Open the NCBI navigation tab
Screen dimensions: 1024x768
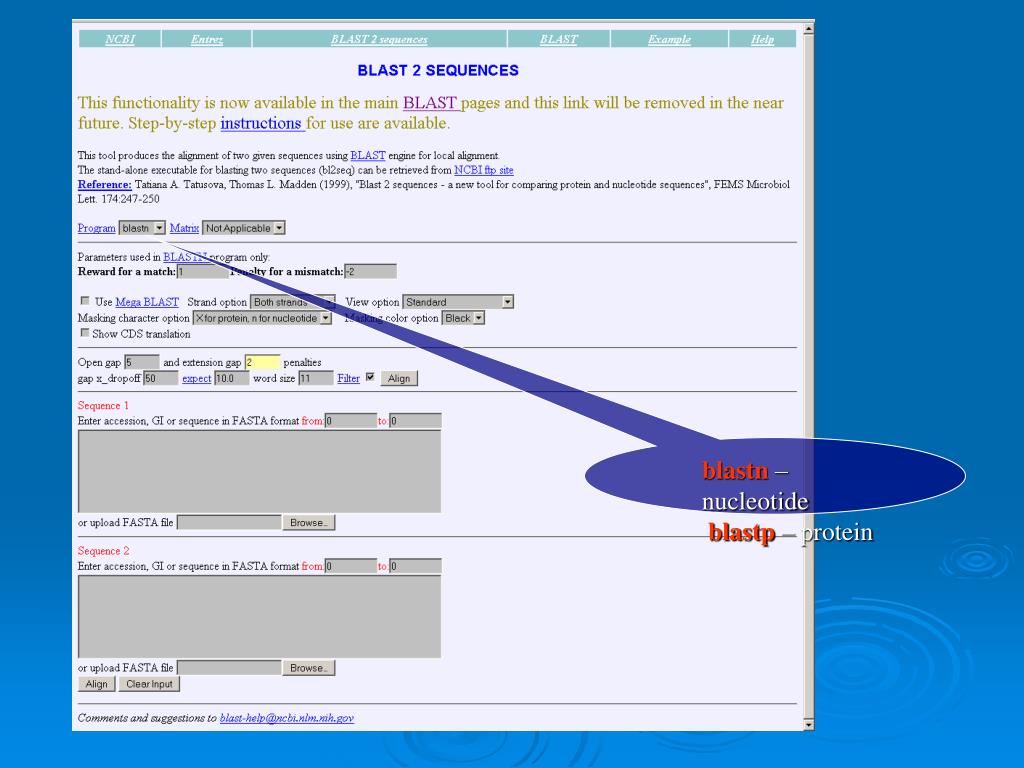[x=120, y=39]
